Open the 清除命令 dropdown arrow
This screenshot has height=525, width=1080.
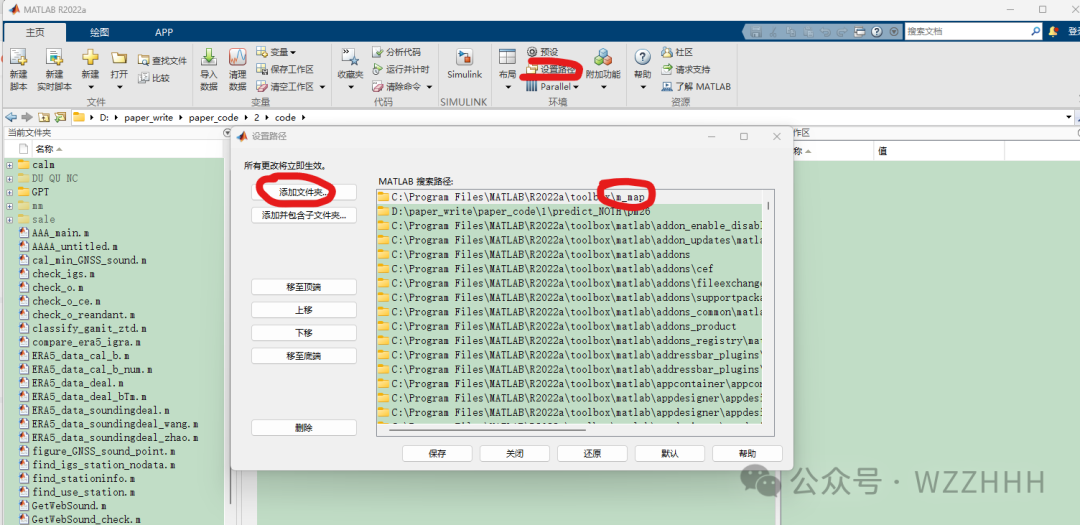pos(429,87)
